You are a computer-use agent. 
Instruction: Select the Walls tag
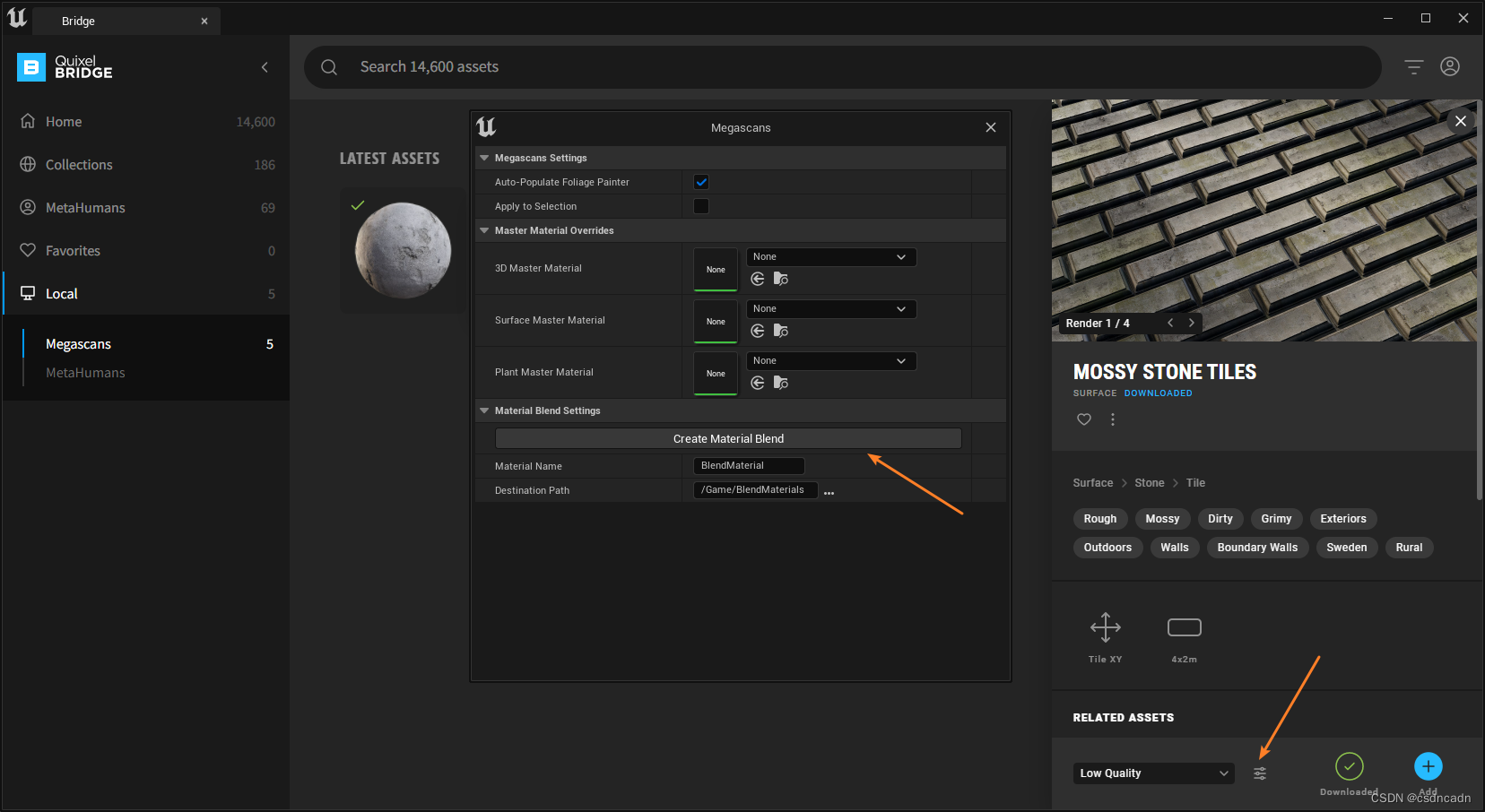[1175, 548]
